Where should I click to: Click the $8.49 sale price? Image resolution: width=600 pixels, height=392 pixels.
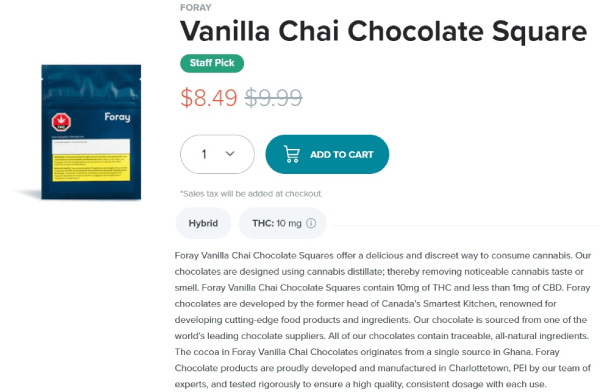tap(209, 98)
